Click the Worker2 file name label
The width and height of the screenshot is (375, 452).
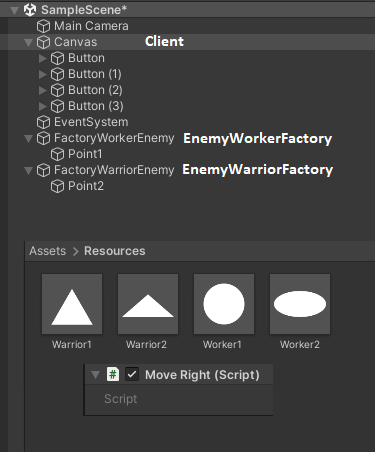[300, 344]
